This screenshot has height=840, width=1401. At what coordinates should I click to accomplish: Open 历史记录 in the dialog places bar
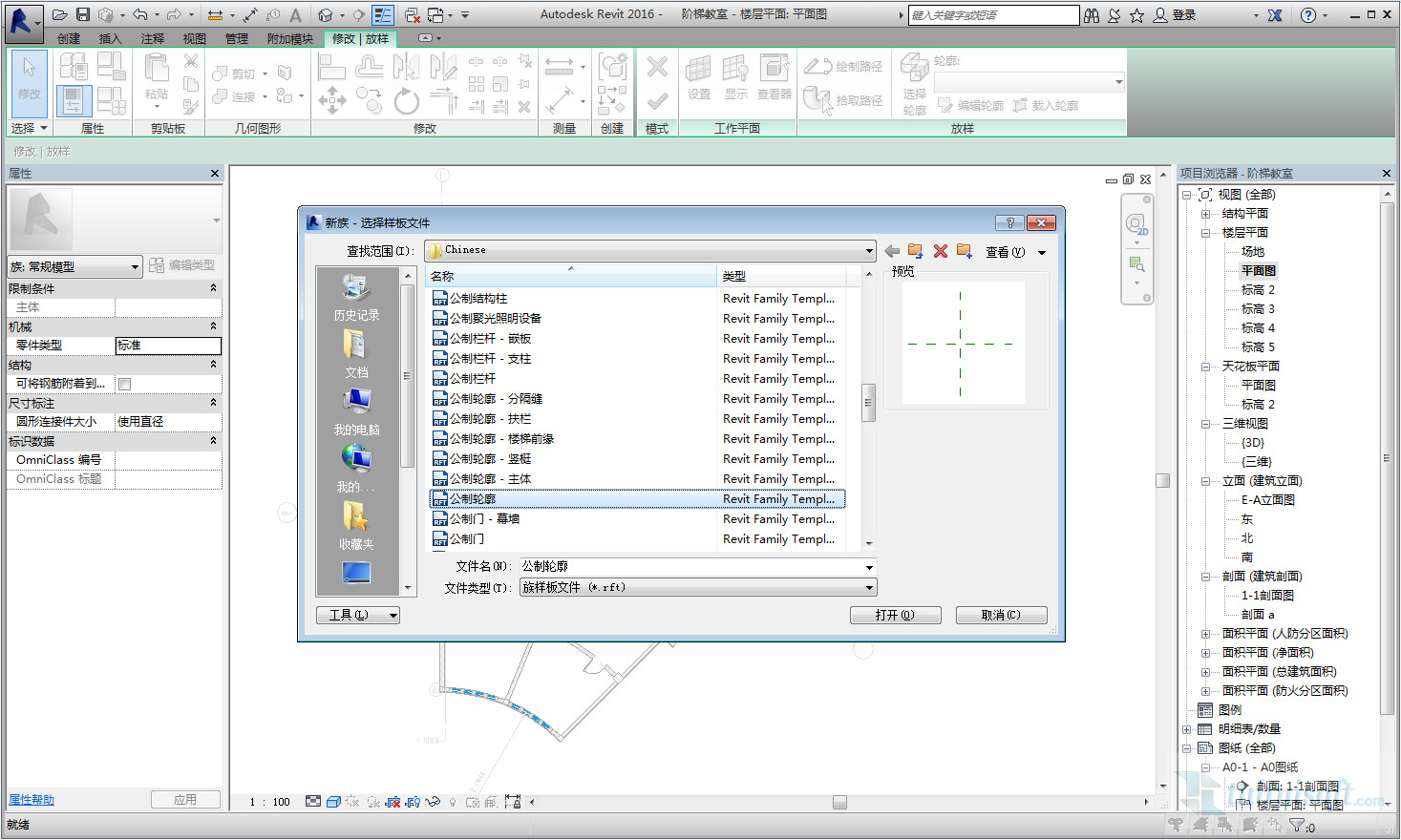pos(356,297)
